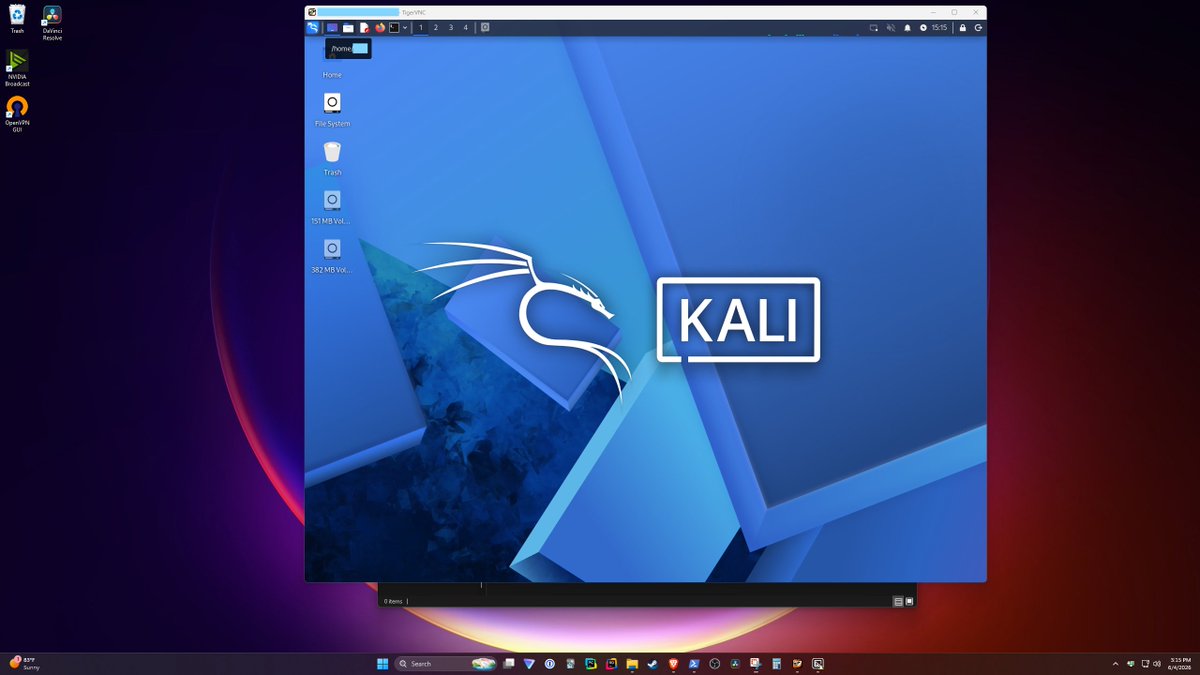Switch to thumbnail view in background file window
1200x675 pixels.
(x=909, y=601)
